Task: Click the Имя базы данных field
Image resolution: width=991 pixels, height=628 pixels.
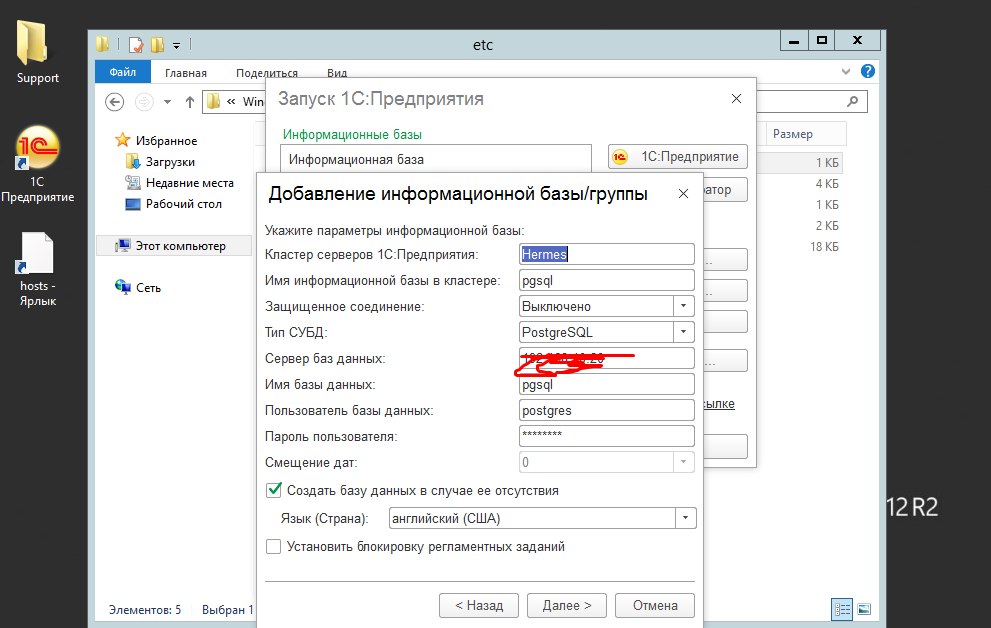Action: (x=607, y=384)
